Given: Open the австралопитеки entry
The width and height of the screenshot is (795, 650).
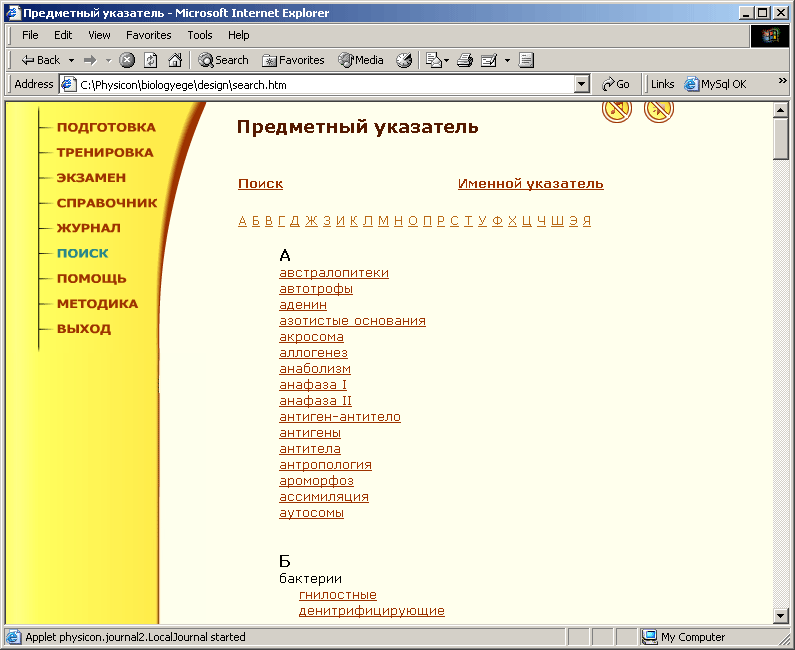Looking at the screenshot, I should pyautogui.click(x=334, y=273).
